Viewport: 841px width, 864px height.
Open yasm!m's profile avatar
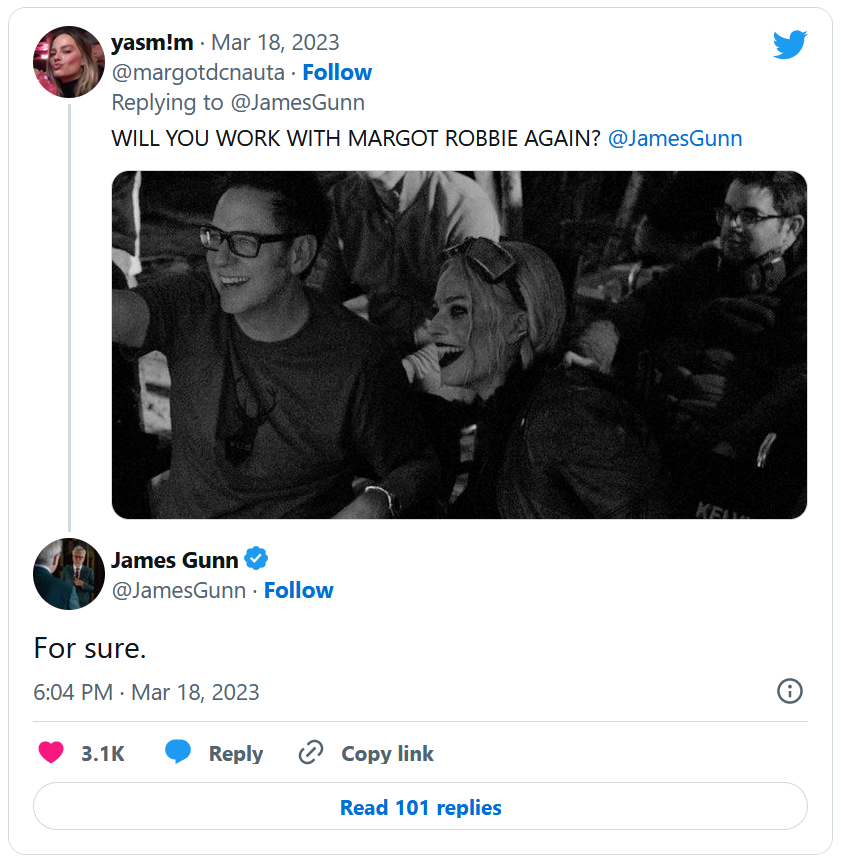coord(69,62)
